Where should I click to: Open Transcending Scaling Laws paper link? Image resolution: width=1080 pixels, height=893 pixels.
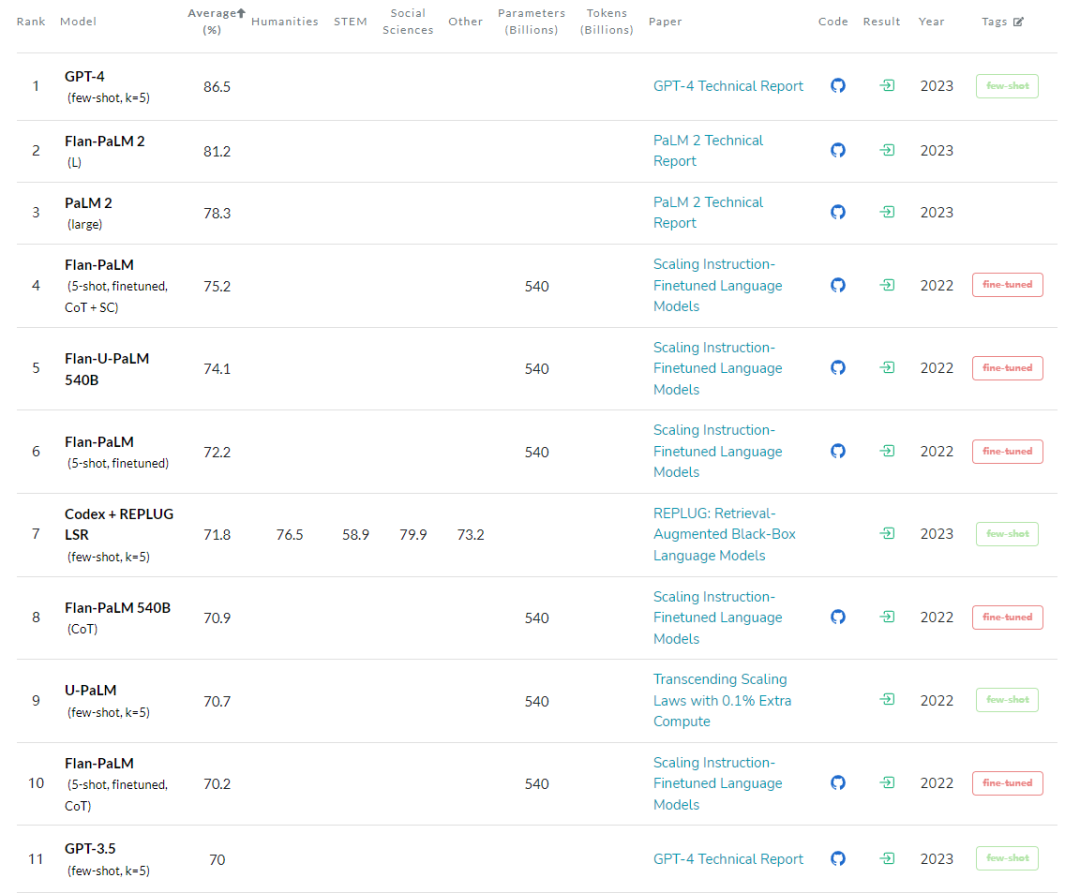[x=723, y=700]
